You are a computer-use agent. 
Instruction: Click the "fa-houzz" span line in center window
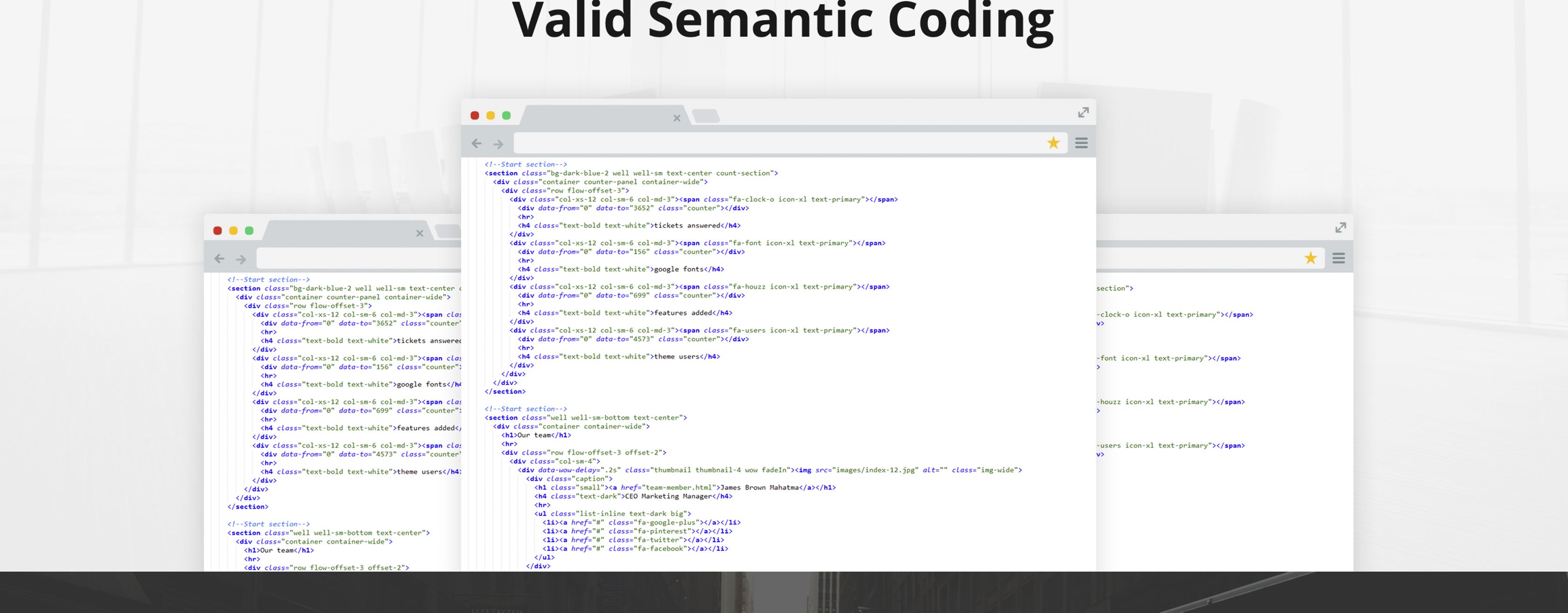pos(700,287)
